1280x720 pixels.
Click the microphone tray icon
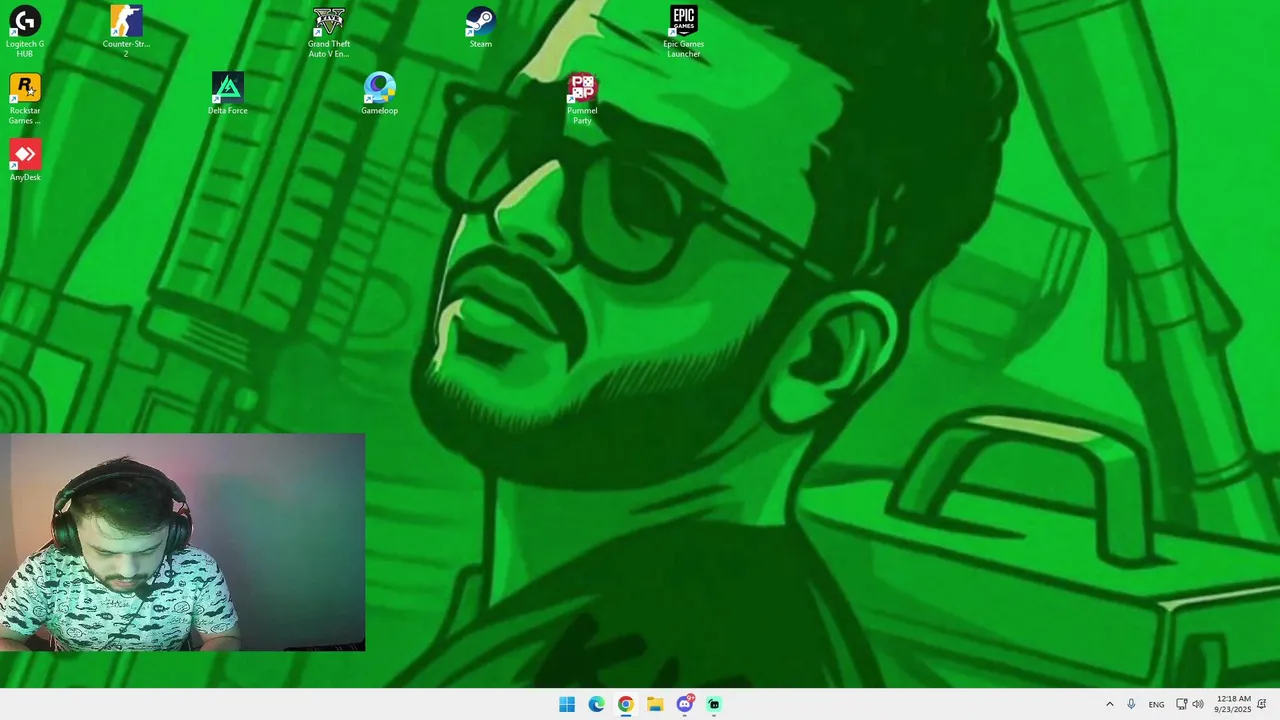[1131, 704]
